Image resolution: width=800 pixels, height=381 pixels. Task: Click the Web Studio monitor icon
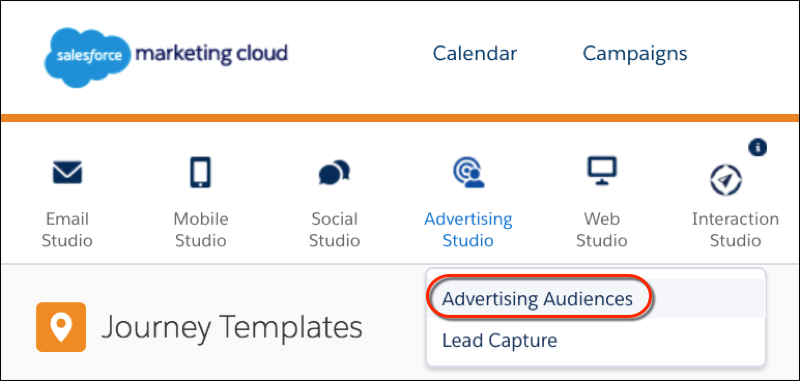click(x=602, y=170)
